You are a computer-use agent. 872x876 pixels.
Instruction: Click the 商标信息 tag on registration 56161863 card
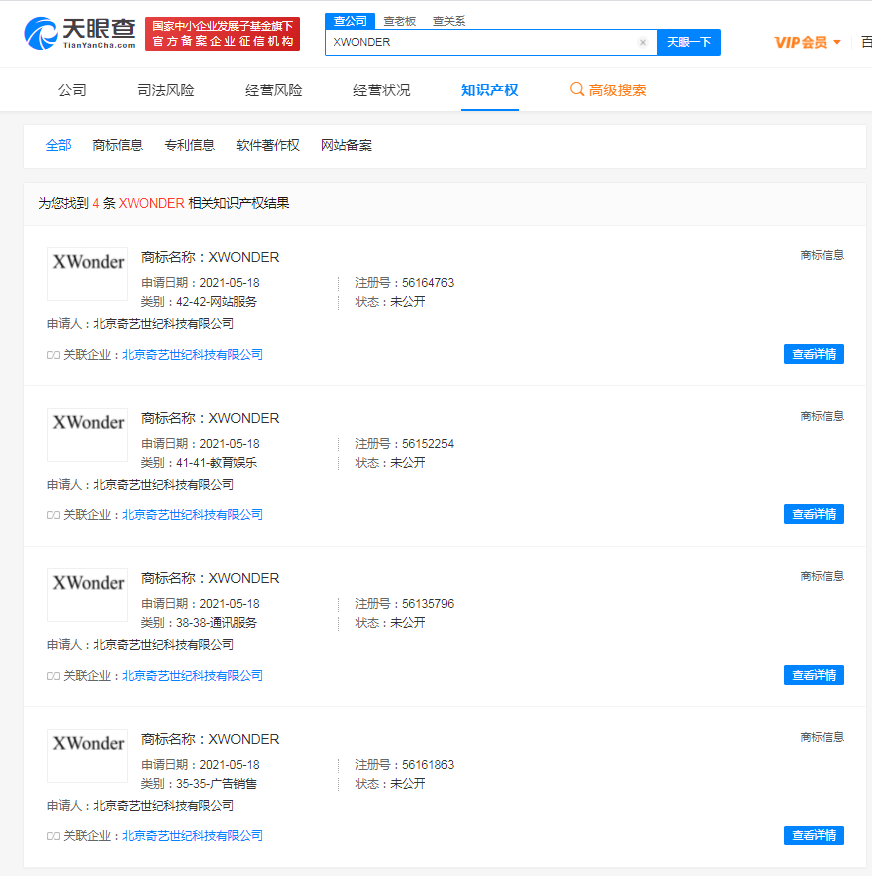[x=822, y=737]
